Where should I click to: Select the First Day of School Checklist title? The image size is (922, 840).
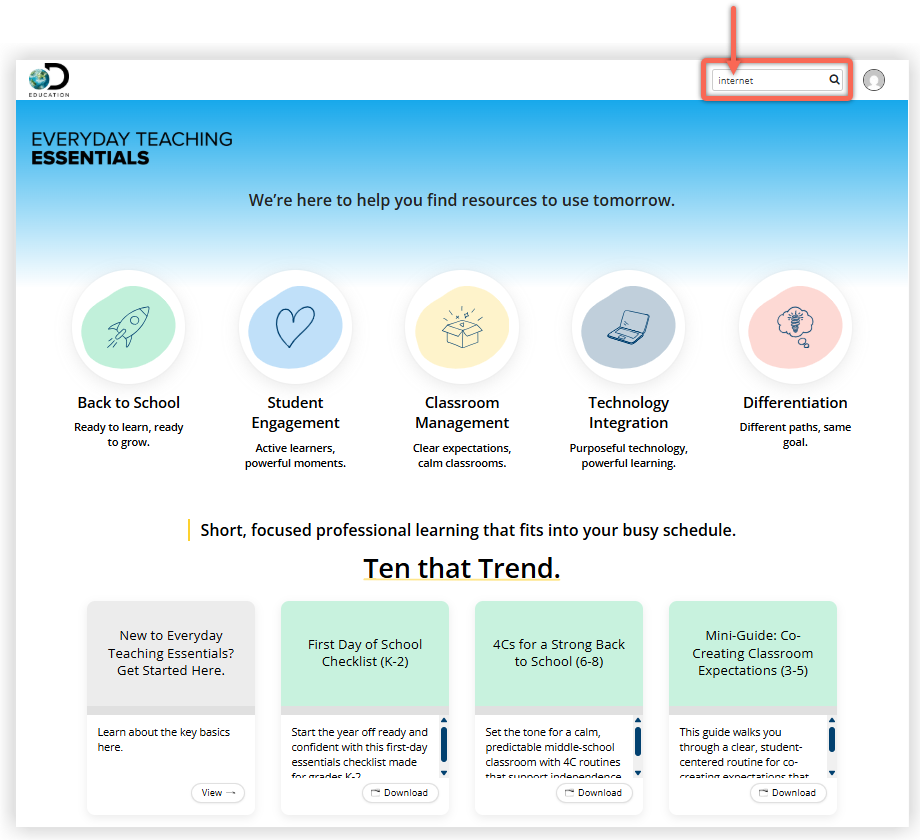pyautogui.click(x=365, y=653)
